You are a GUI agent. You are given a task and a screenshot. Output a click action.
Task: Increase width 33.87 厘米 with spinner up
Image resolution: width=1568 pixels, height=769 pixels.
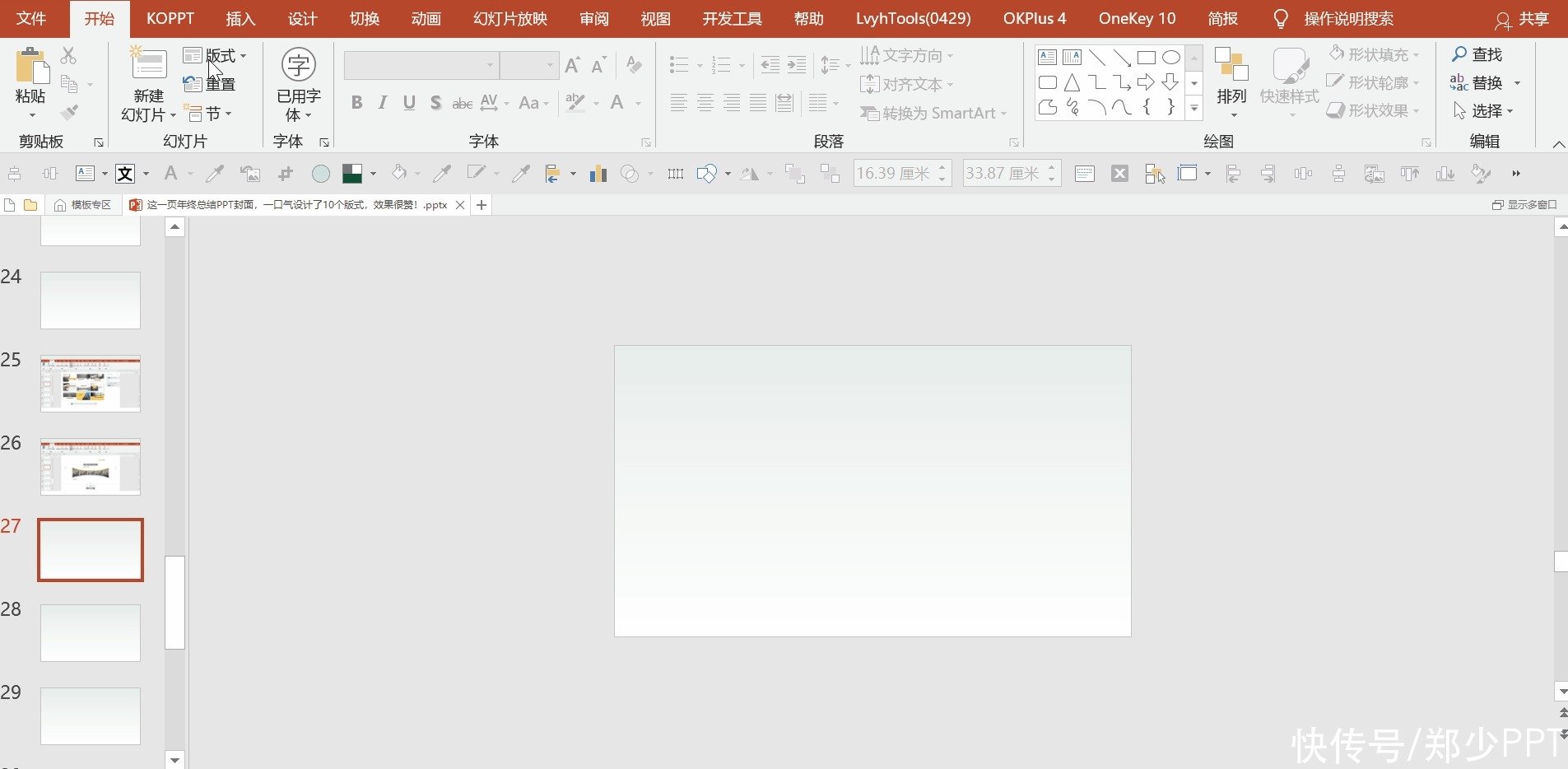pos(1051,167)
